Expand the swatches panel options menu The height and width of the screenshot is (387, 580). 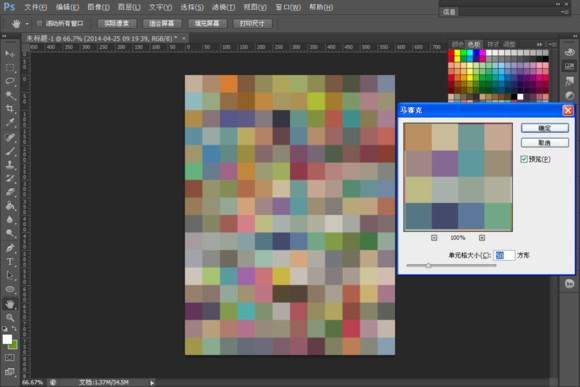552,44
